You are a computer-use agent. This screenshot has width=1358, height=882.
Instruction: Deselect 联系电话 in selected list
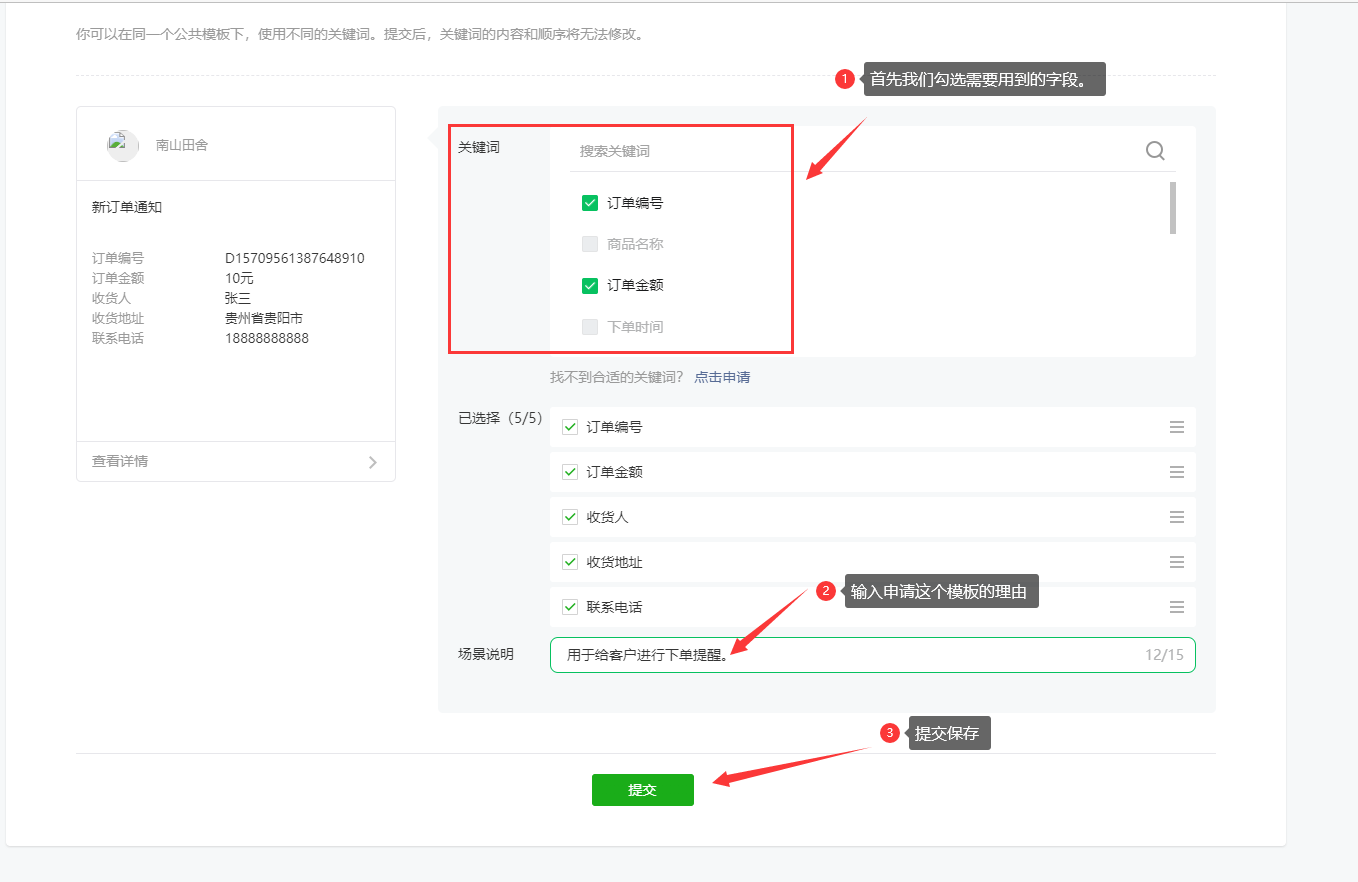570,607
